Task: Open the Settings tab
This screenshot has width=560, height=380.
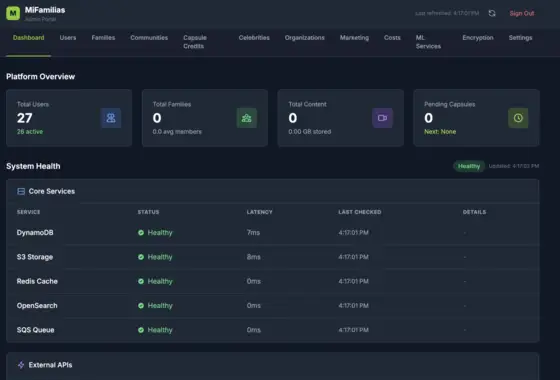Action: click(x=520, y=38)
